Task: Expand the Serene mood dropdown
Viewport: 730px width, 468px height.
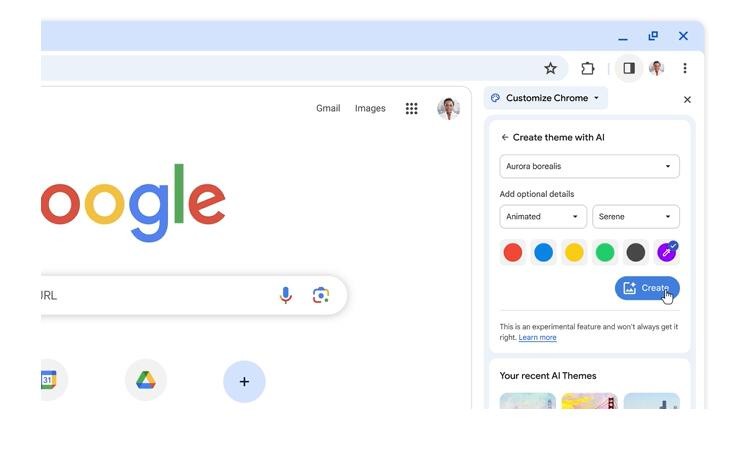Action: pyautogui.click(x=635, y=217)
